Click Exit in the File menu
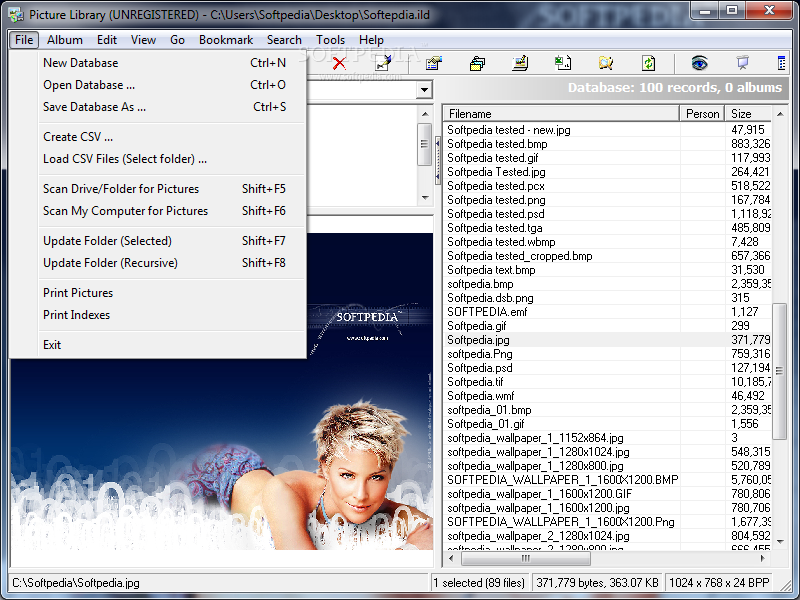Image resolution: width=800 pixels, height=600 pixels. pyautogui.click(x=158, y=345)
